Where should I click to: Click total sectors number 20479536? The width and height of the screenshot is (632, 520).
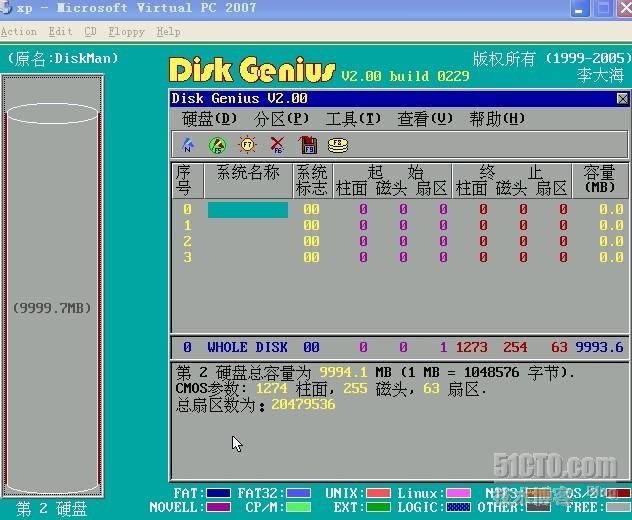pos(303,404)
